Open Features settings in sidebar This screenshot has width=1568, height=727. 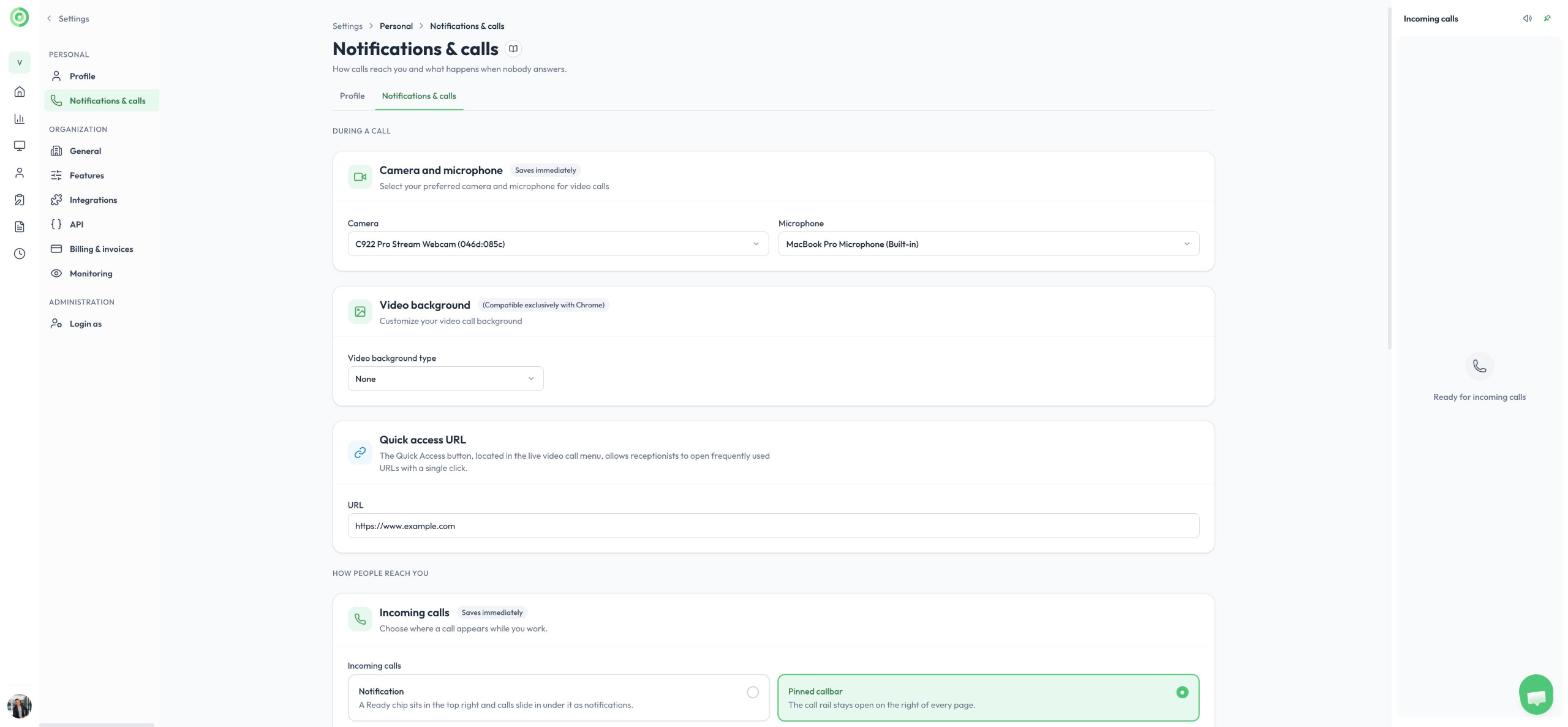click(x=101, y=176)
